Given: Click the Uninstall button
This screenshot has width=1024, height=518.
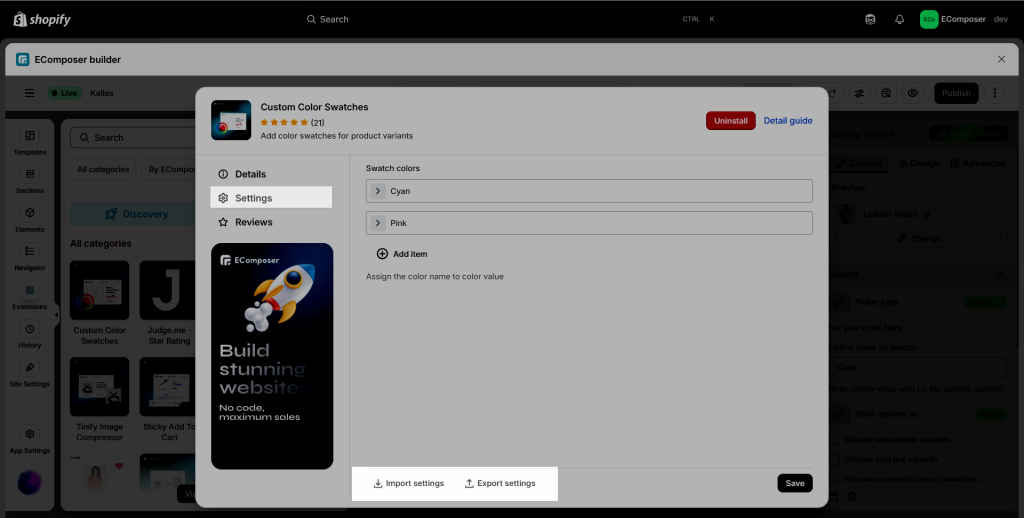Looking at the screenshot, I should [x=730, y=120].
